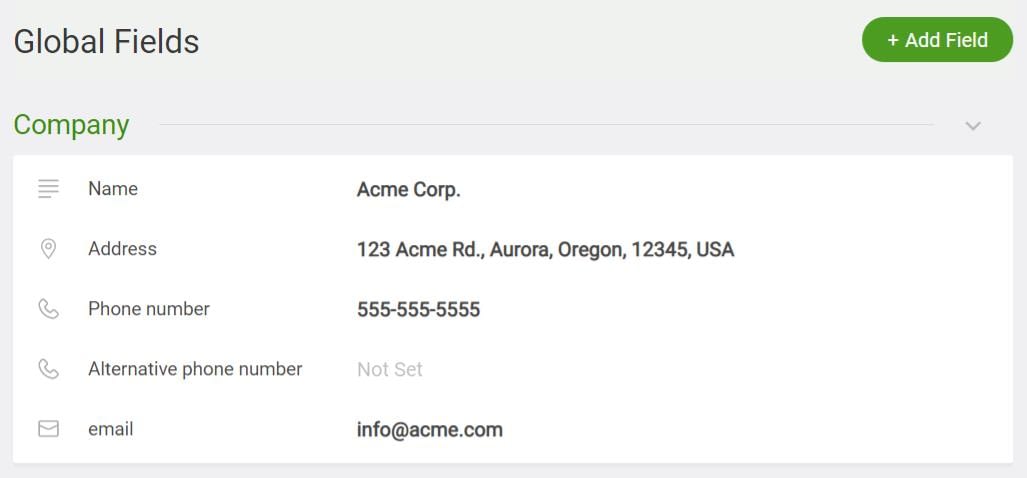Open the info@acme.com email value
1027x478 pixels.
click(430, 430)
